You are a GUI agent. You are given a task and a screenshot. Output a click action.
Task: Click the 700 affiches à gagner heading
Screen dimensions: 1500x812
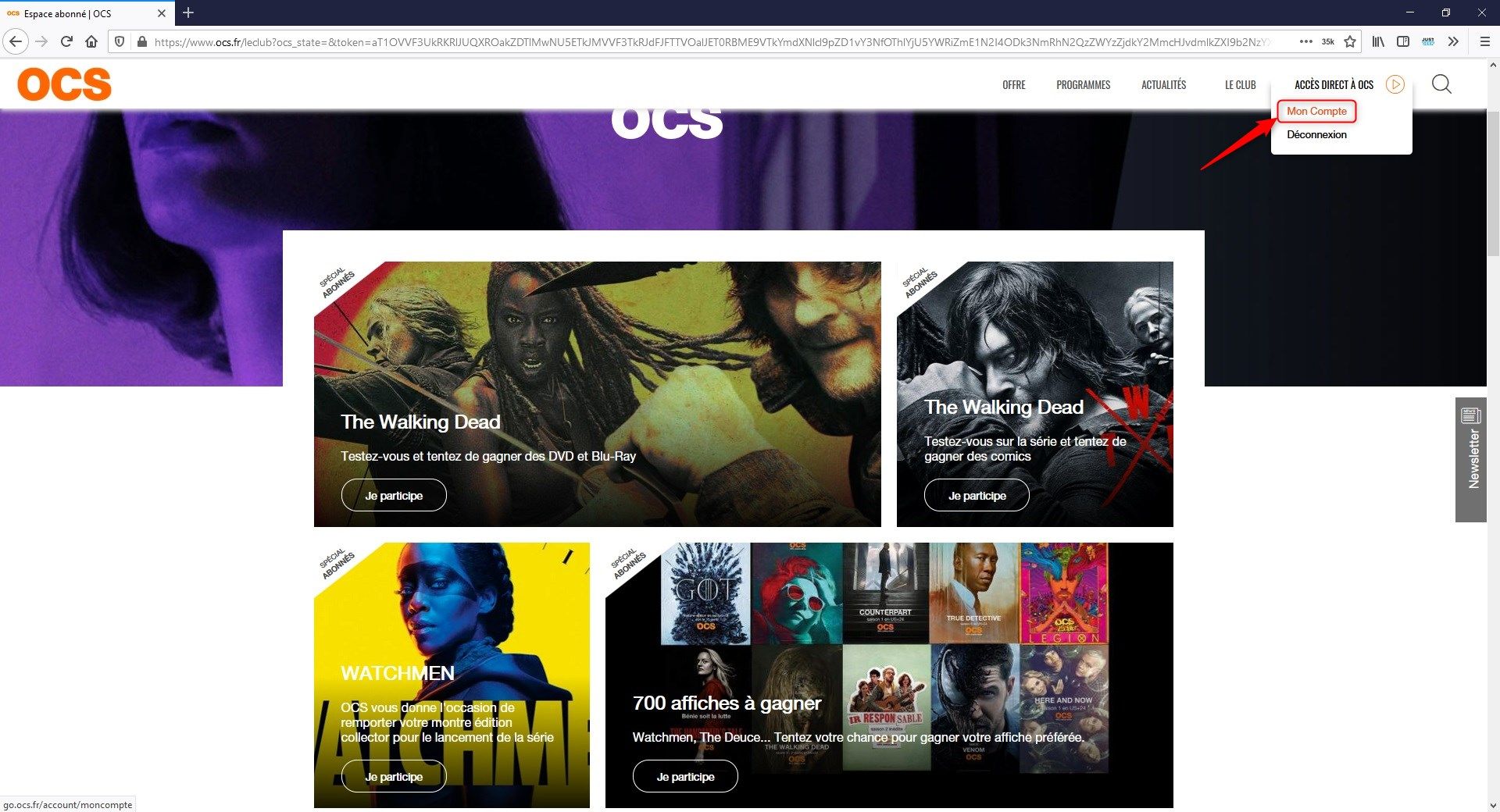point(727,703)
